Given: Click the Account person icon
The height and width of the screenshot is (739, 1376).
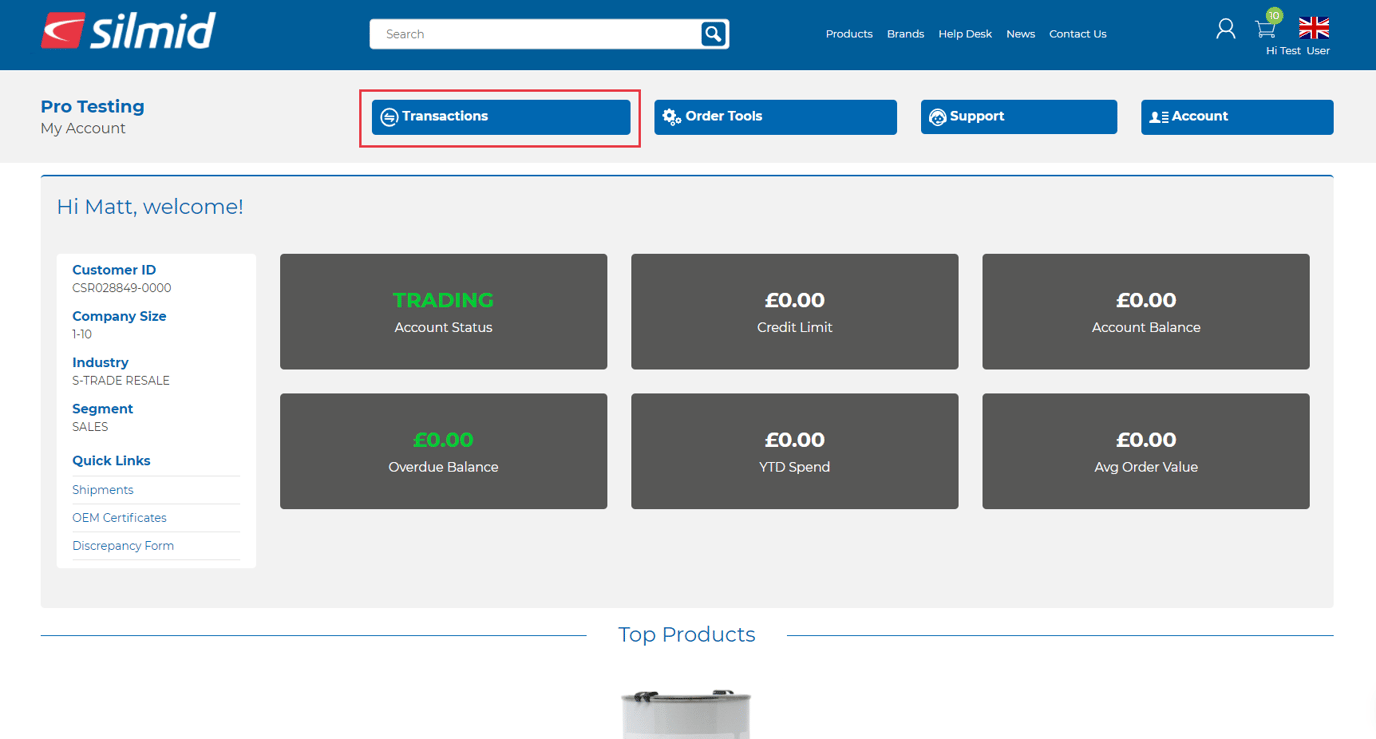Looking at the screenshot, I should coord(1159,117).
